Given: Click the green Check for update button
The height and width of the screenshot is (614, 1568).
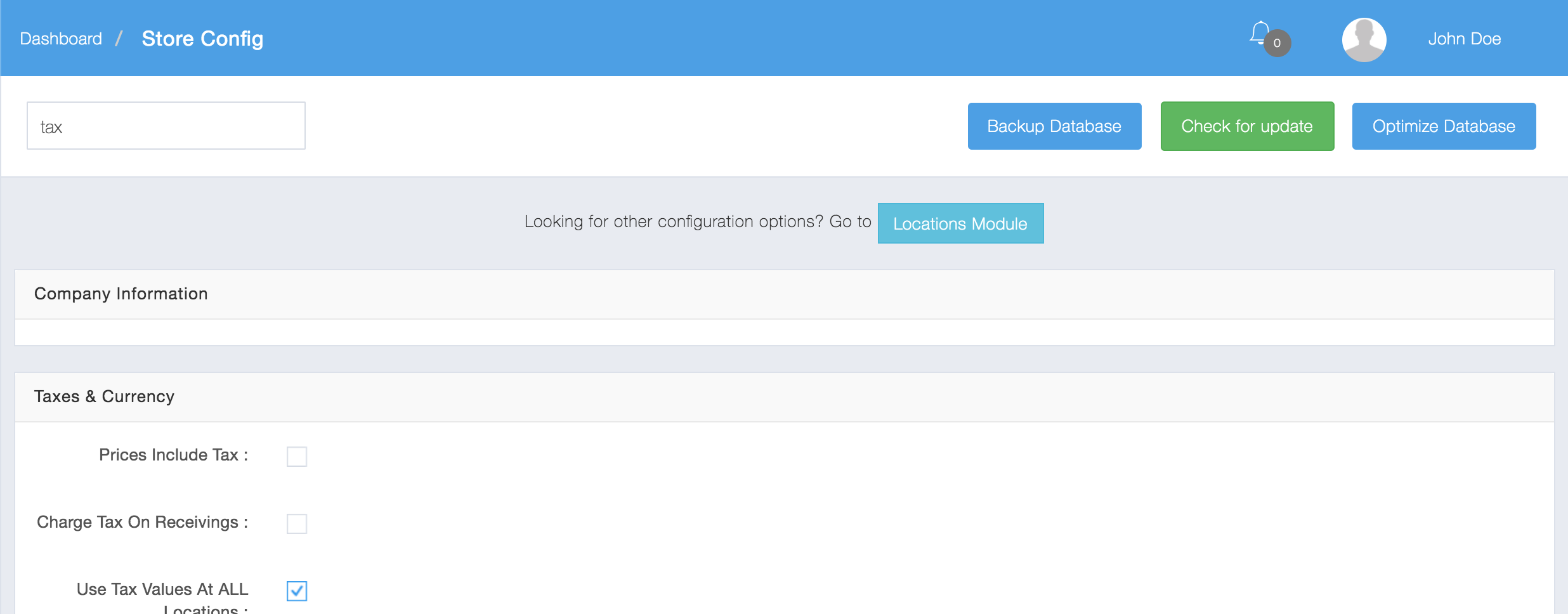Looking at the screenshot, I should click(x=1247, y=126).
